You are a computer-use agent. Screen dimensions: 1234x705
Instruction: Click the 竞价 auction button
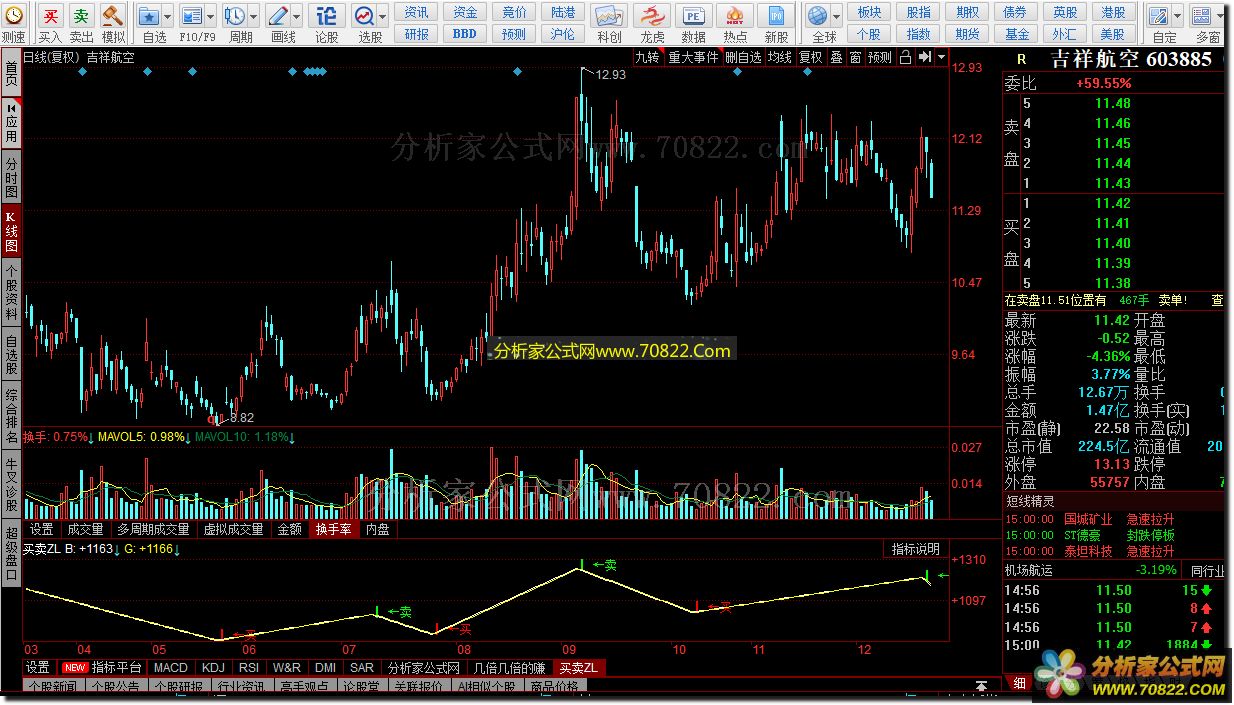[514, 12]
